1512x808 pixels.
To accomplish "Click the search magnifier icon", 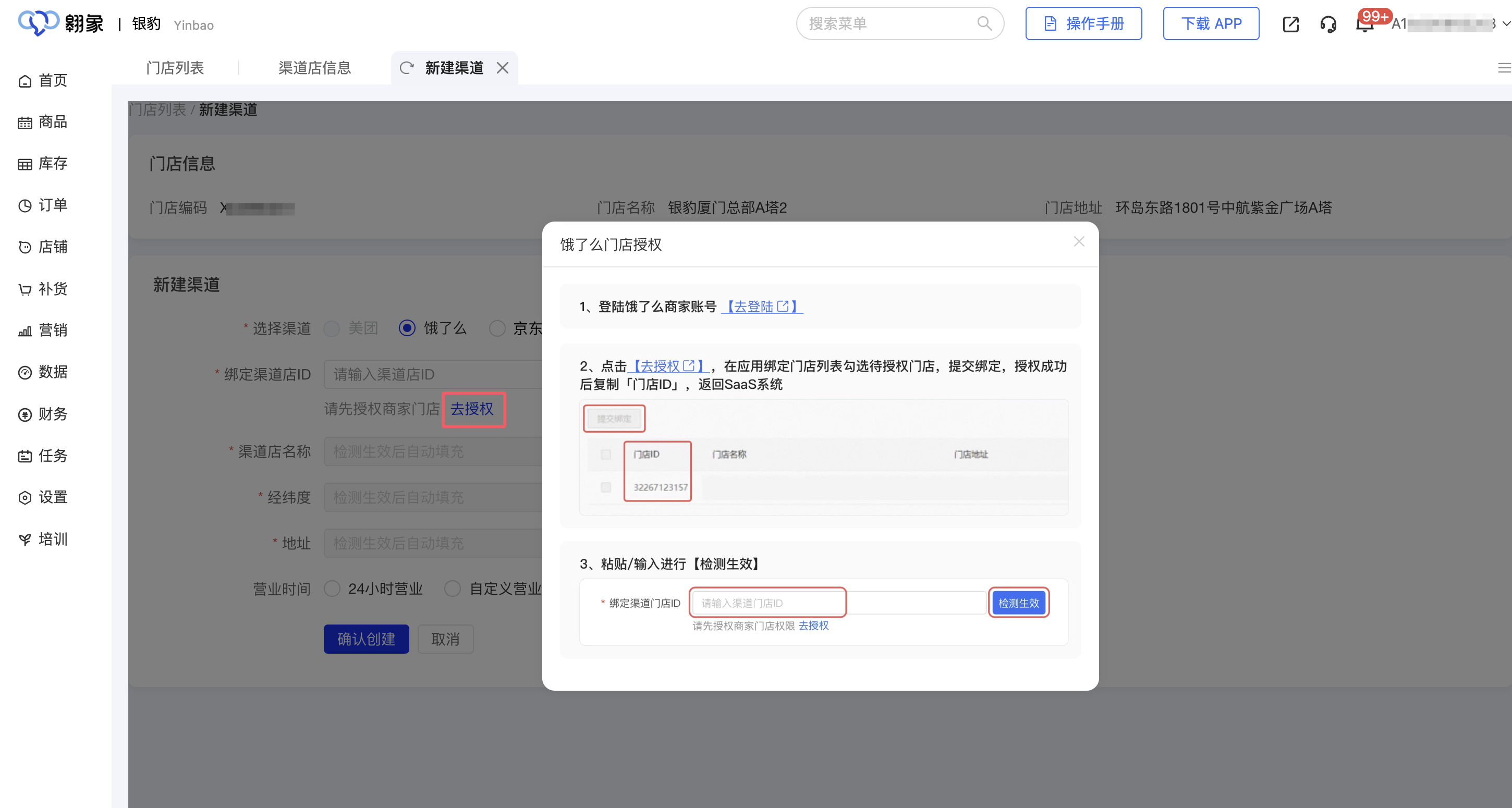I will (984, 23).
